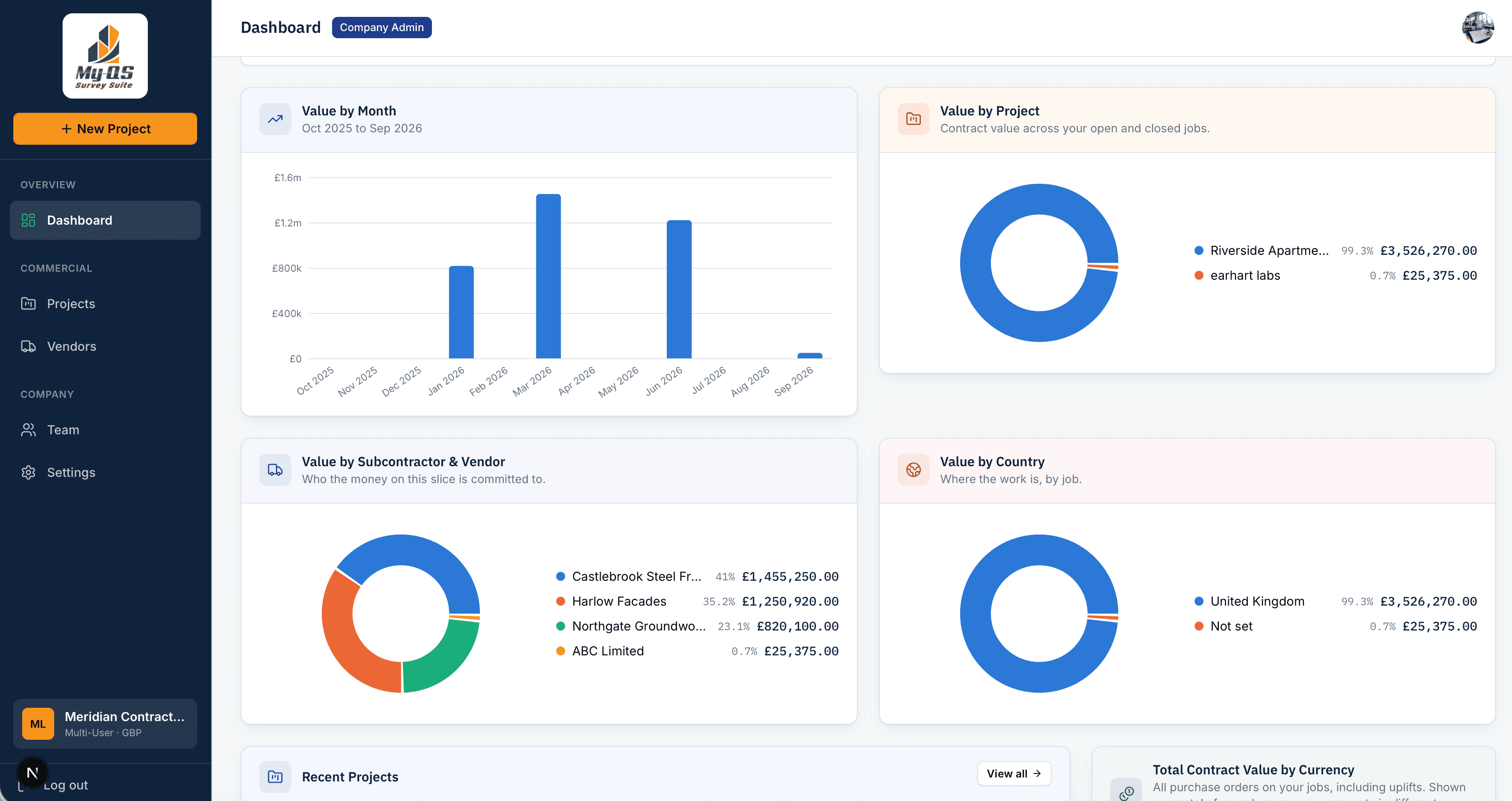Viewport: 1512px width, 801px height.
Task: Open Dashboard in the sidebar
Action: tap(105, 220)
